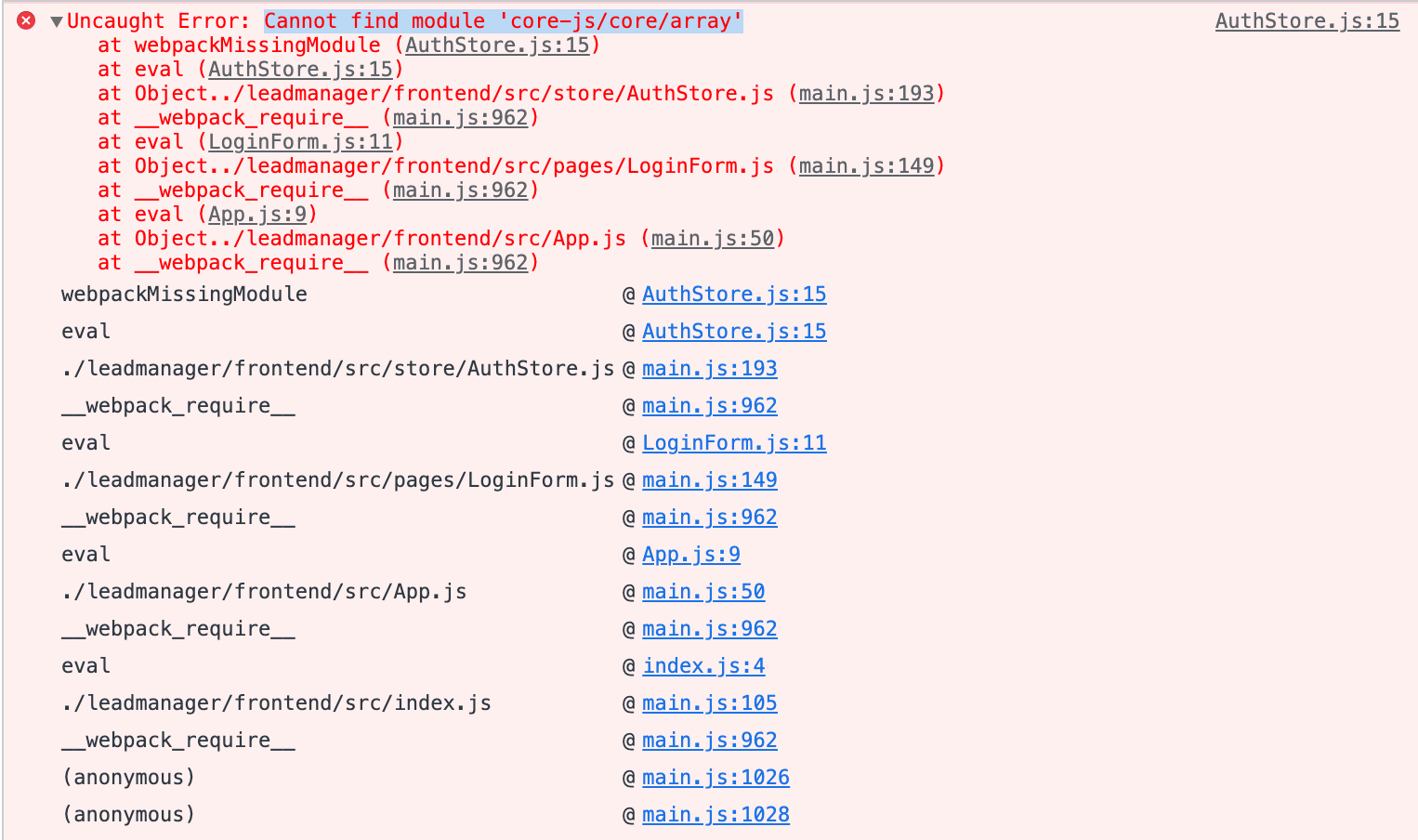Screen dimensions: 1418x840
Task: Click black call frame "./leadmanager/frontend/src/store/AuthStore.js"
Action: pyautogui.click(x=337, y=368)
